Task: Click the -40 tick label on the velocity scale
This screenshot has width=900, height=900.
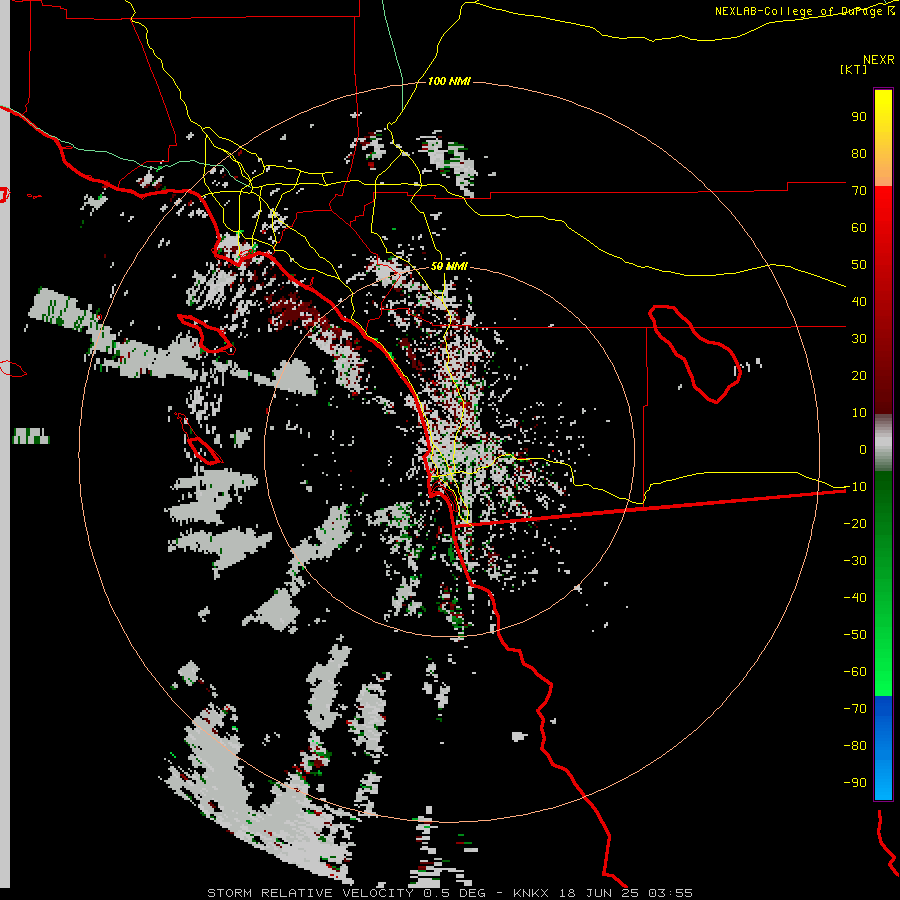Action: pos(855,598)
